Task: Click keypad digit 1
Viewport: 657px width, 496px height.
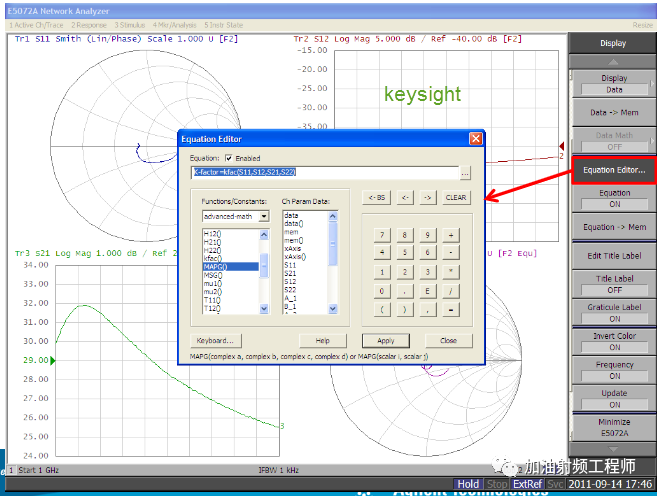Action: pyautogui.click(x=382, y=272)
